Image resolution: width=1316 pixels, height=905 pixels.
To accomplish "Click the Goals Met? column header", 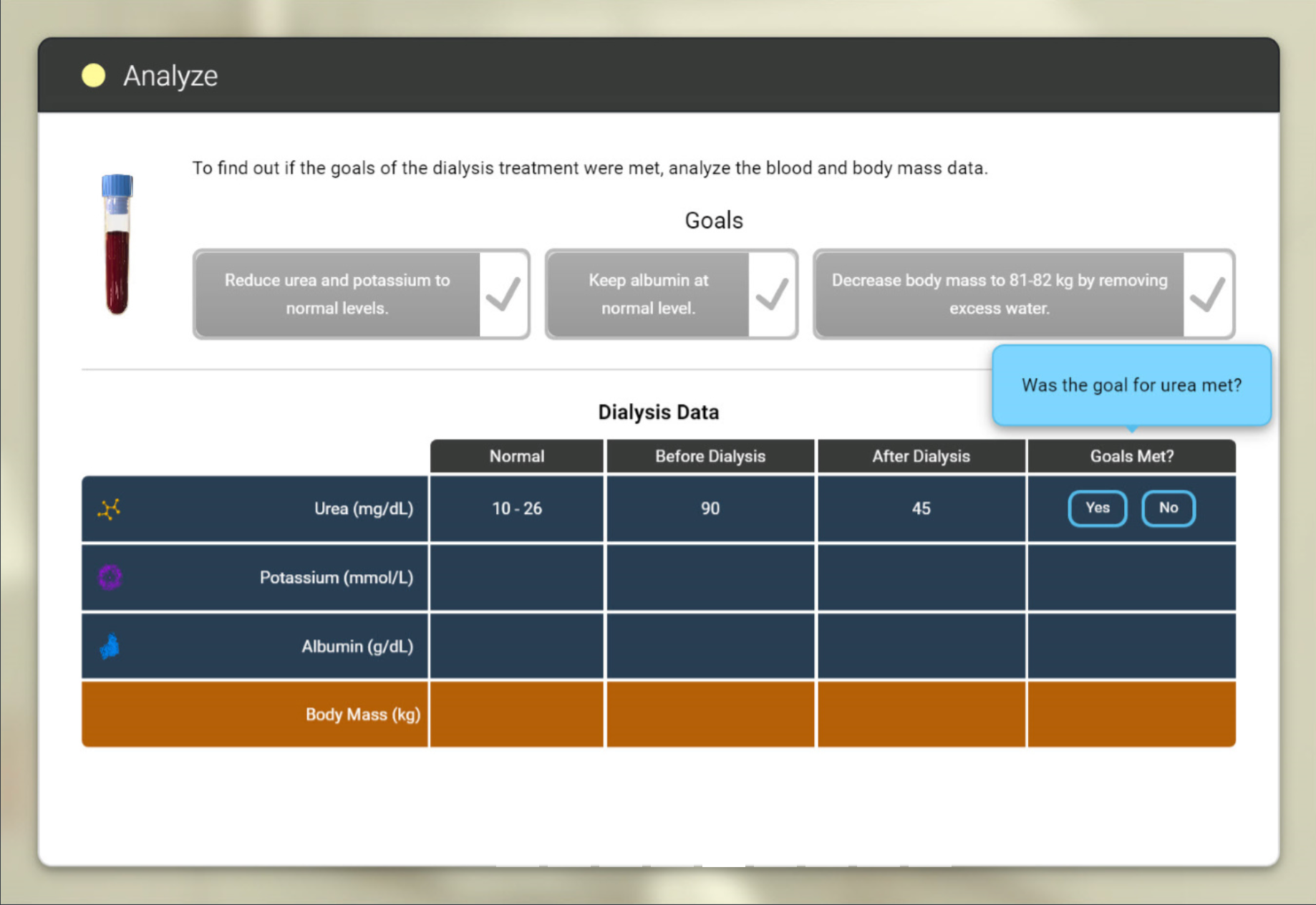I will pos(1131,456).
